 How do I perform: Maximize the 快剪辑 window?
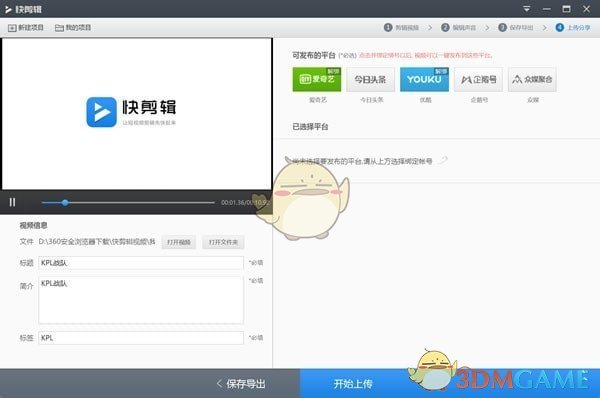point(567,9)
